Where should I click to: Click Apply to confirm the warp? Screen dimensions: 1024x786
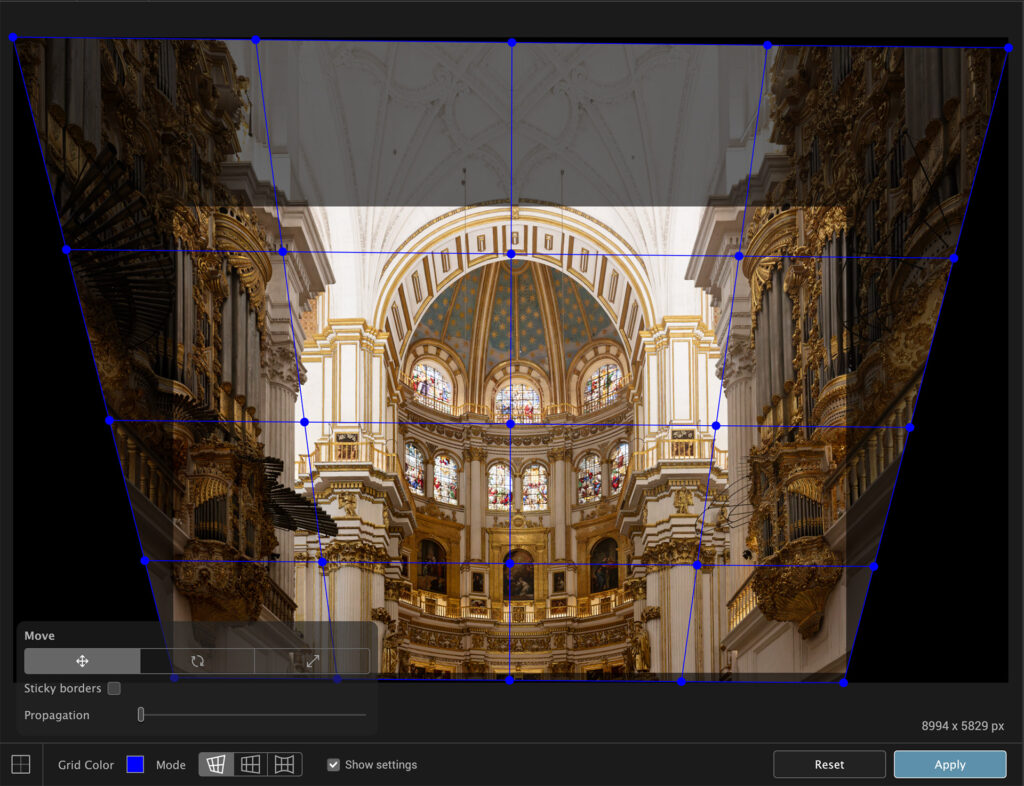click(x=949, y=765)
